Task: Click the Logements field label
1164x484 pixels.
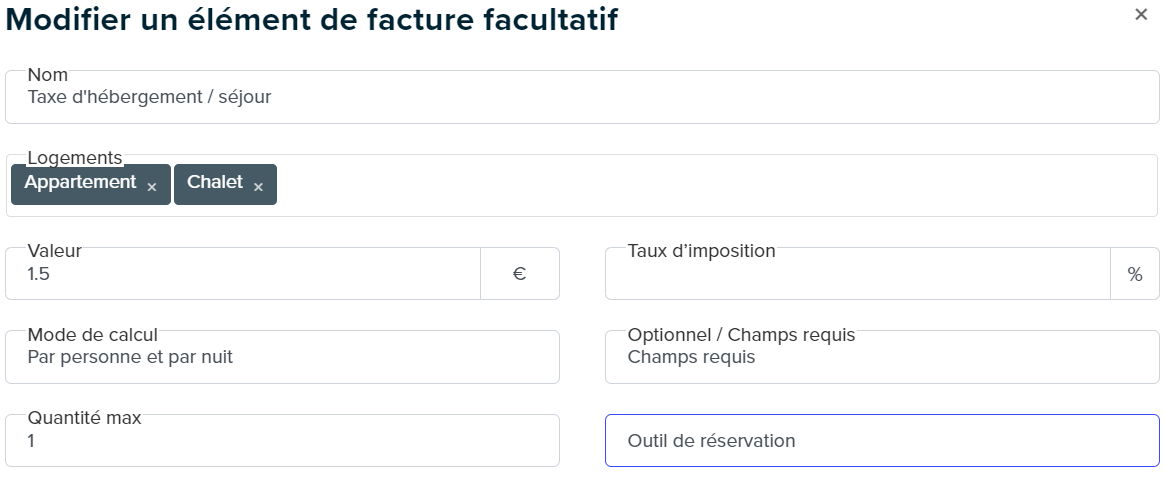Action: coord(74,157)
